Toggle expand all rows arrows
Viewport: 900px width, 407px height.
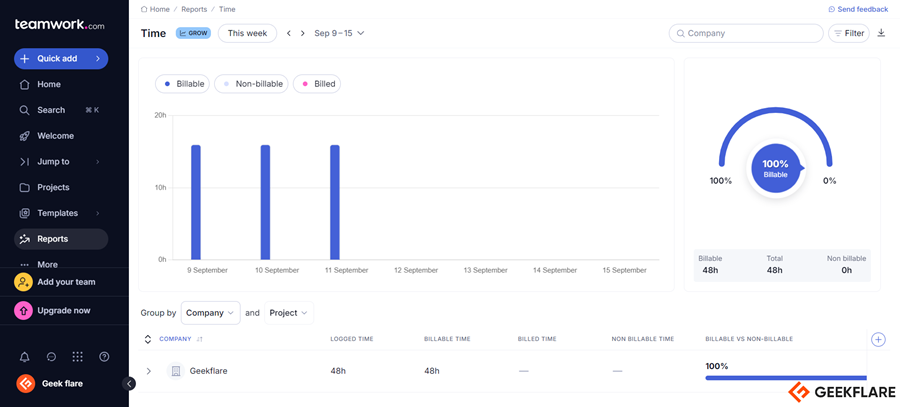pos(148,339)
